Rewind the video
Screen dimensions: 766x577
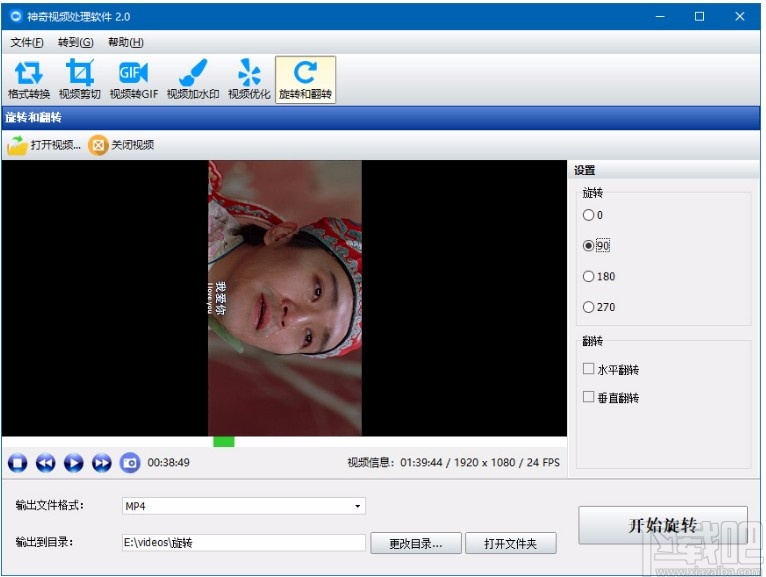[45, 463]
